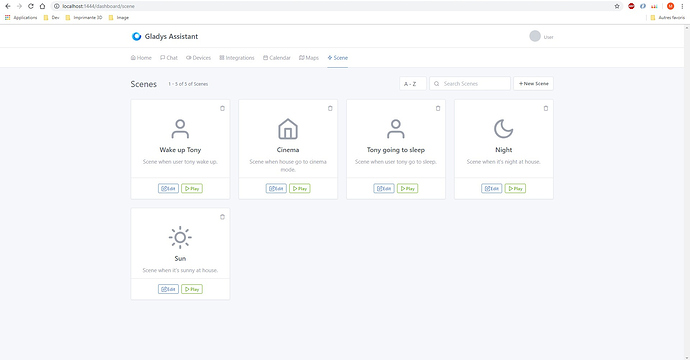
Task: Delete the Cinema scene with the trash icon
Action: [330, 108]
